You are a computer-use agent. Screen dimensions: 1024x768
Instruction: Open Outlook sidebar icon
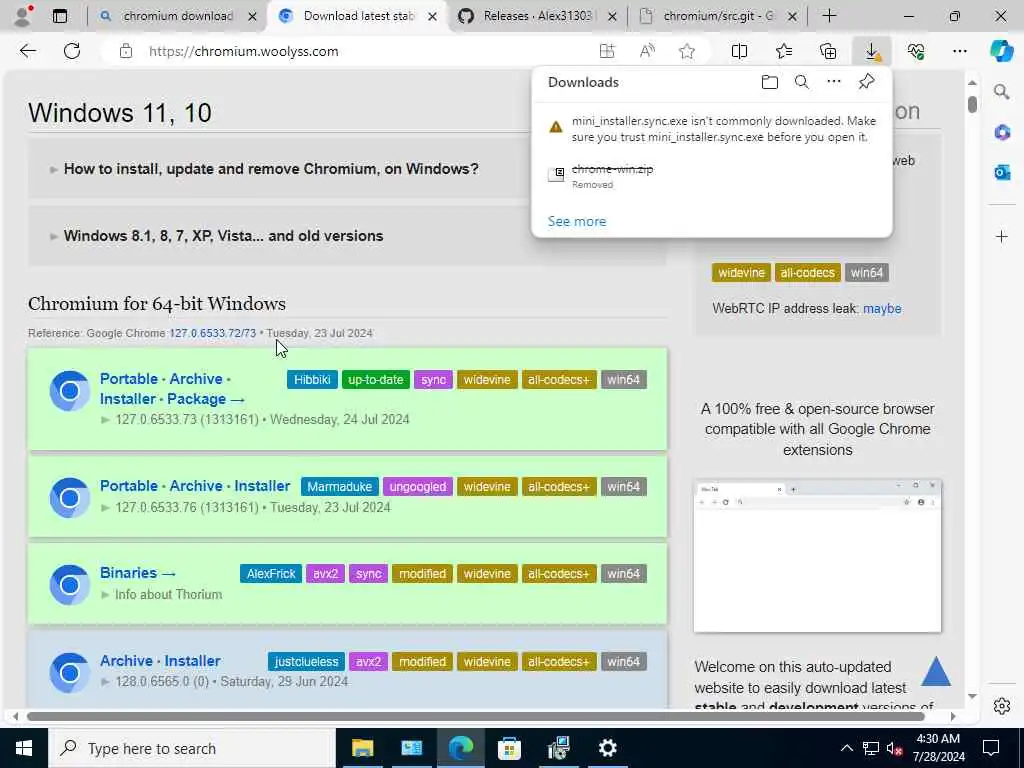click(x=1002, y=172)
